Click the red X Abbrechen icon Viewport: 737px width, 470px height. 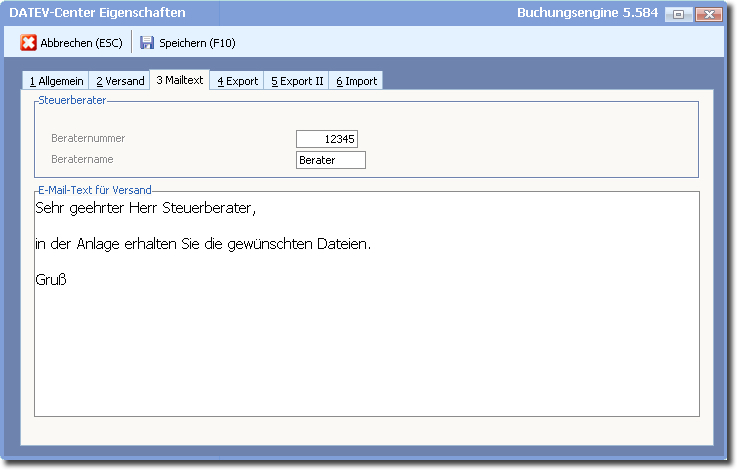coord(29,43)
